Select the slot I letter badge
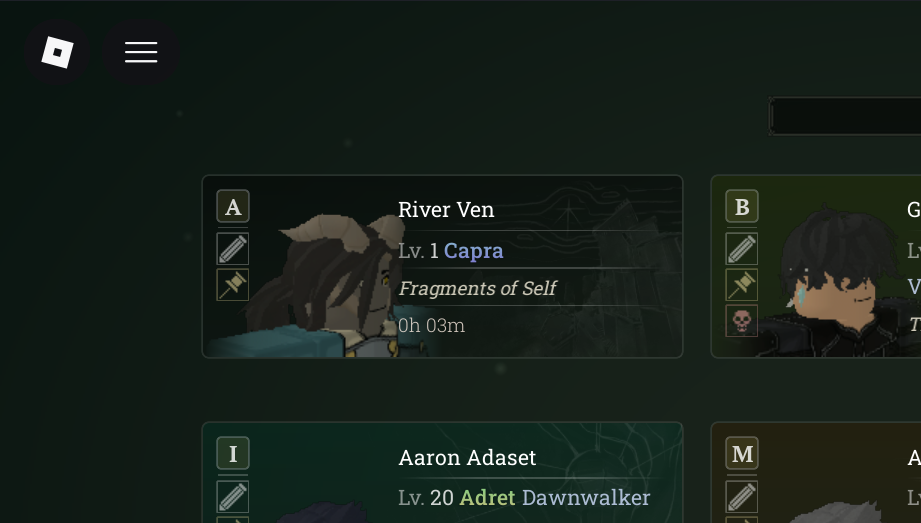Viewport: 921px width, 523px height. pos(233,454)
